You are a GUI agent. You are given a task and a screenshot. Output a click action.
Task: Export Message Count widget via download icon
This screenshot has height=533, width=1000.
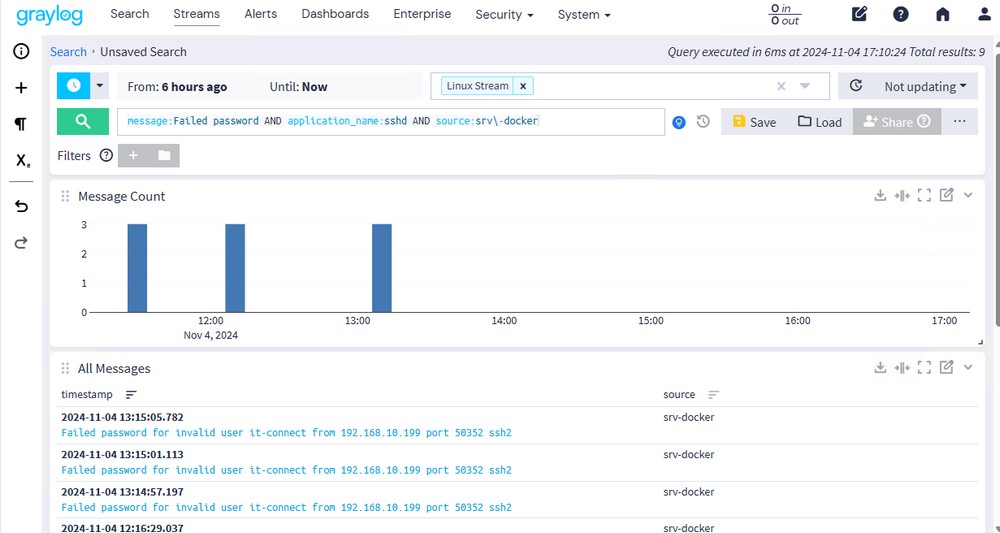880,196
